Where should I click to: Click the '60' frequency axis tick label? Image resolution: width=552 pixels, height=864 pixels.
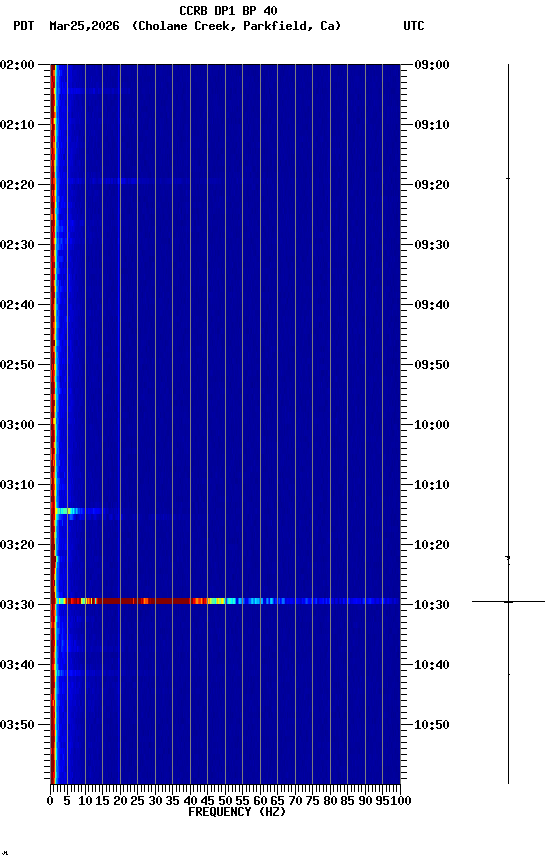[260, 801]
